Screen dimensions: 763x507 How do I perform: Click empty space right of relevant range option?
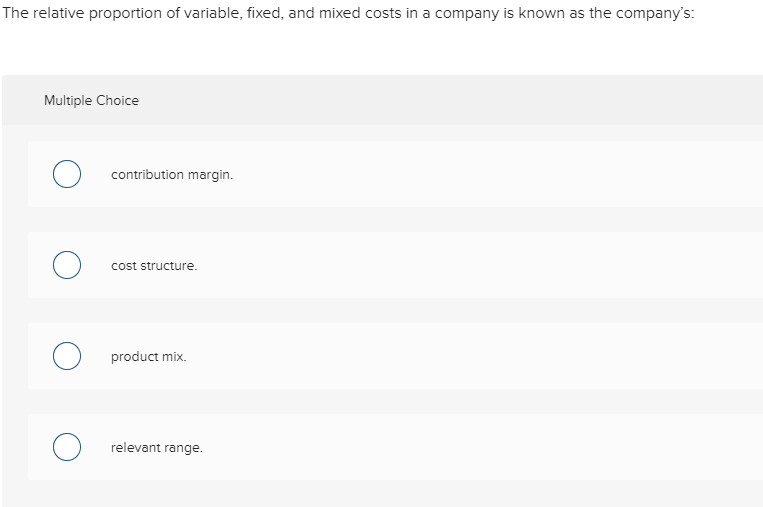(x=500, y=448)
